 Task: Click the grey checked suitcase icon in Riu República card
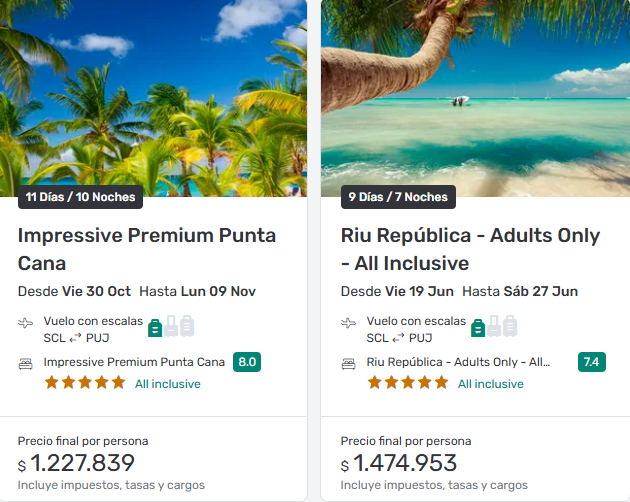pyautogui.click(x=510, y=326)
